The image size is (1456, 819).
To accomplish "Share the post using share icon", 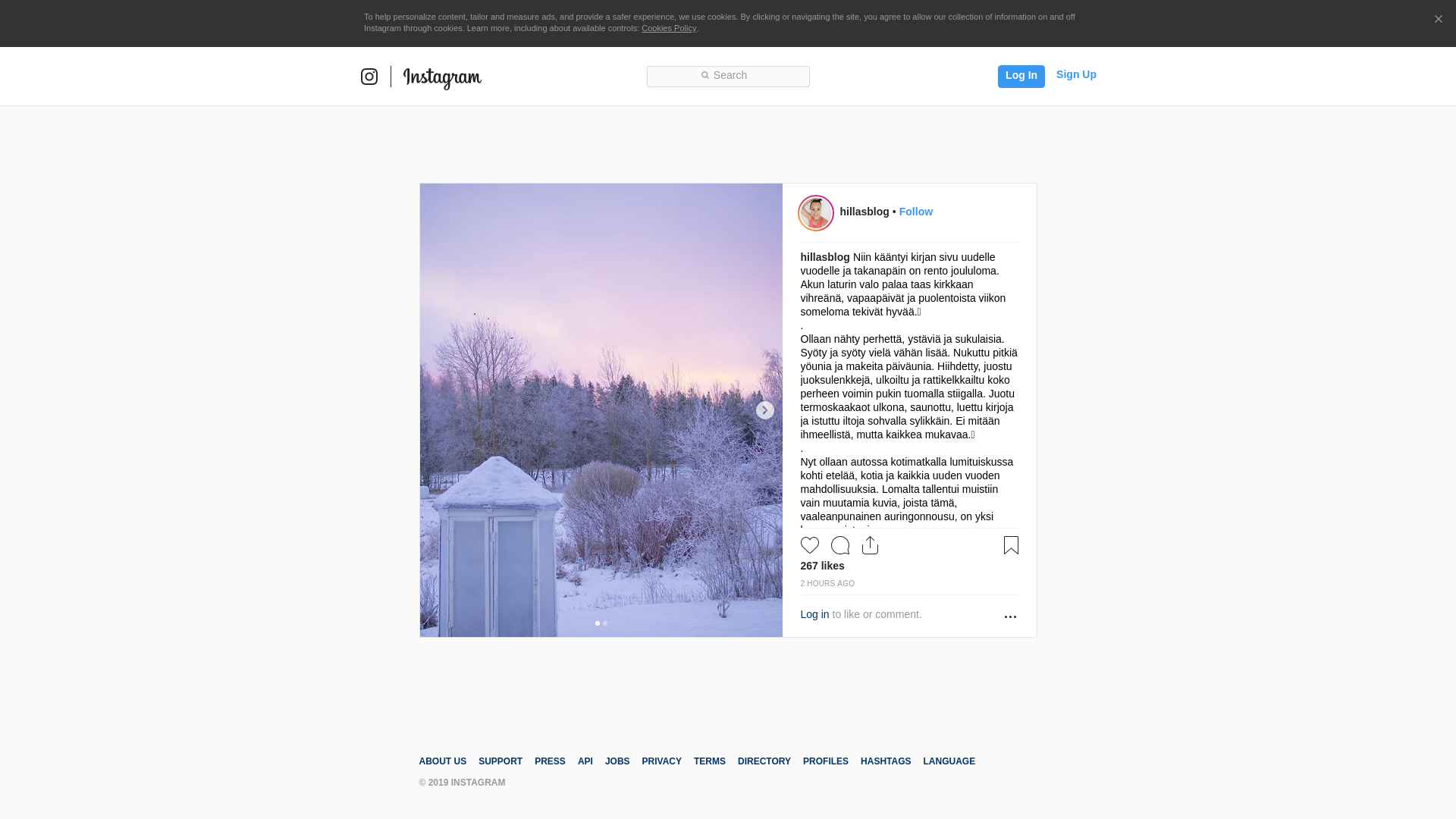I will [x=870, y=545].
